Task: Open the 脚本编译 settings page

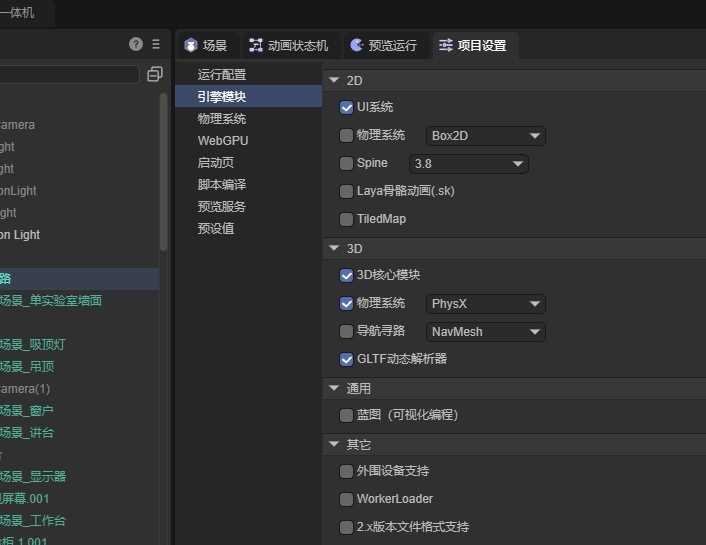Action: 222,185
